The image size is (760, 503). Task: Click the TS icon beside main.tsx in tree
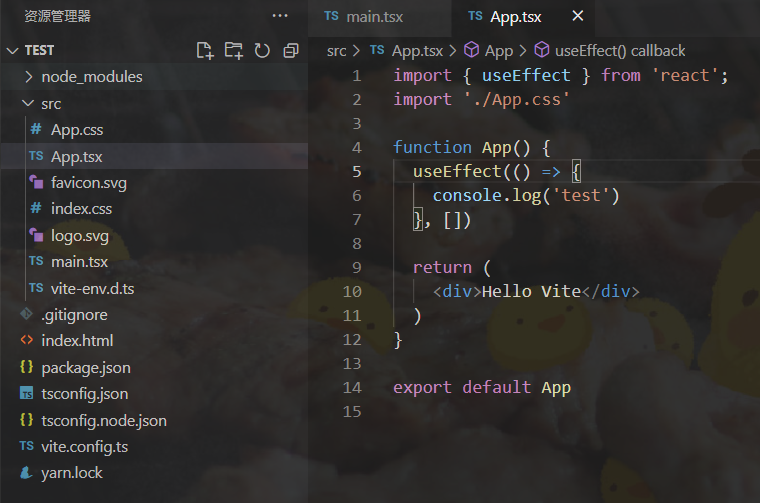[36, 261]
